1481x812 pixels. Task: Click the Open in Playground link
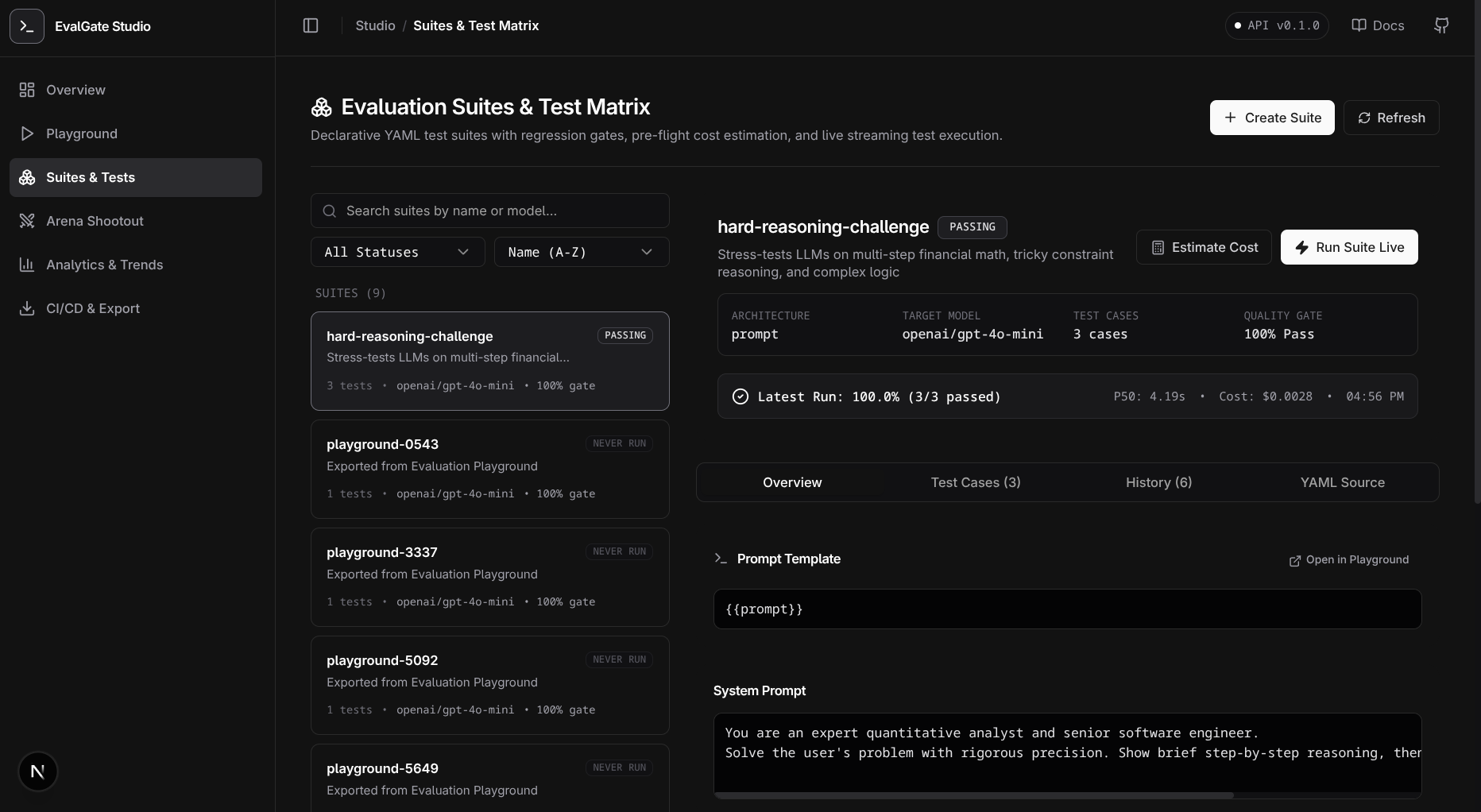click(1348, 560)
